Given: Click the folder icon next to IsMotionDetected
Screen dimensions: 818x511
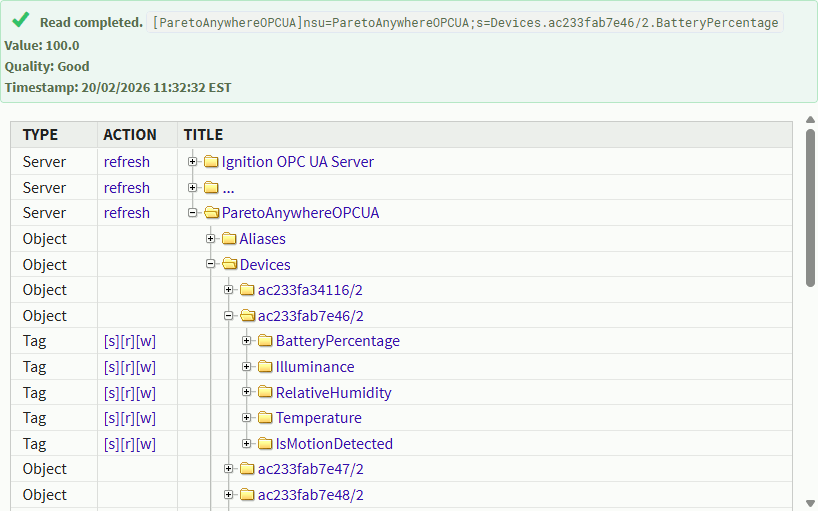Looking at the screenshot, I should [265, 444].
